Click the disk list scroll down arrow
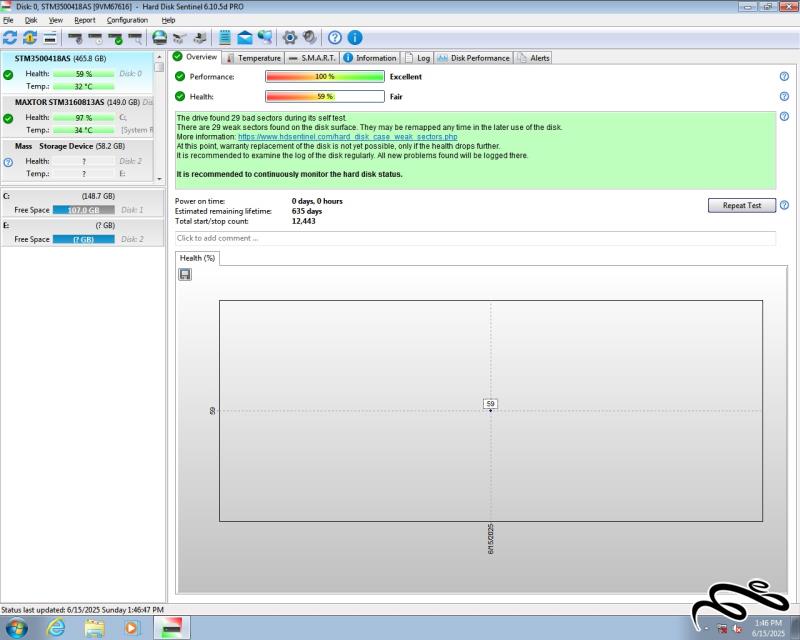The width and height of the screenshot is (800, 640). (x=159, y=179)
